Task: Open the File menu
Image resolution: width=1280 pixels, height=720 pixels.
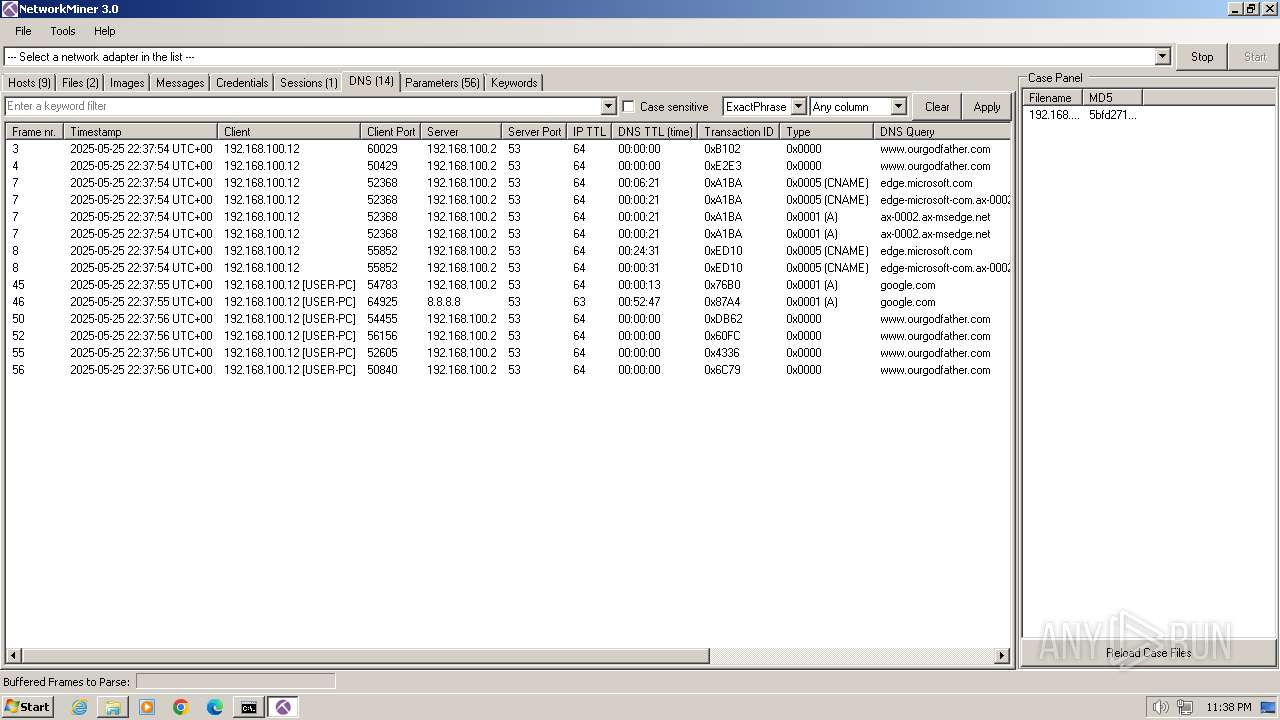Action: coord(23,31)
